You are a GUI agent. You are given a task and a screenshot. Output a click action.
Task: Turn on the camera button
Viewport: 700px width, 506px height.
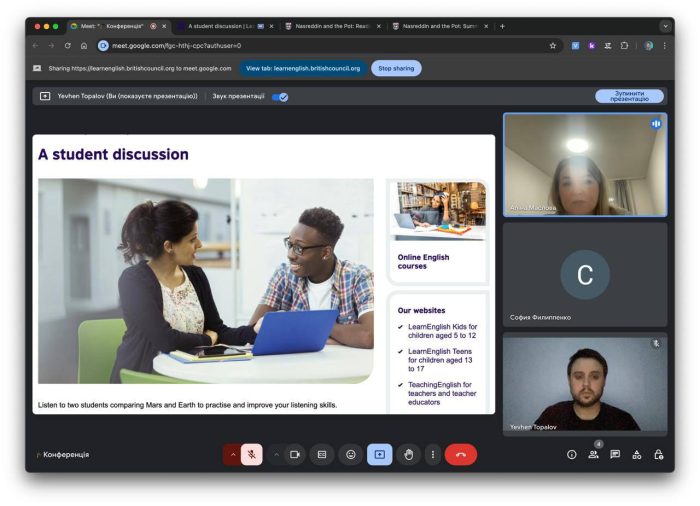[x=295, y=454]
